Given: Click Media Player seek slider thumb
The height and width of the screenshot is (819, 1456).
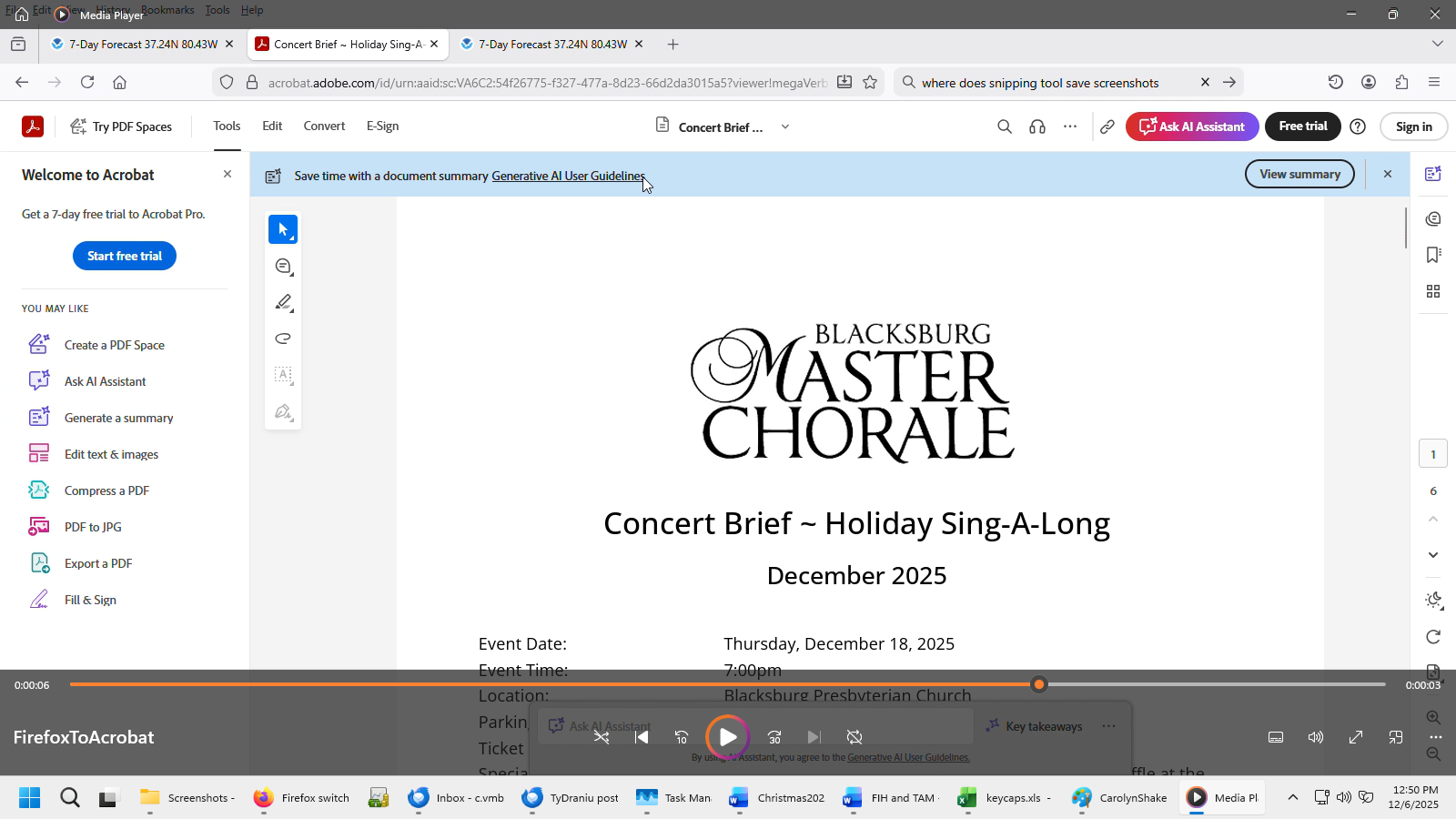Looking at the screenshot, I should pos(1039,684).
